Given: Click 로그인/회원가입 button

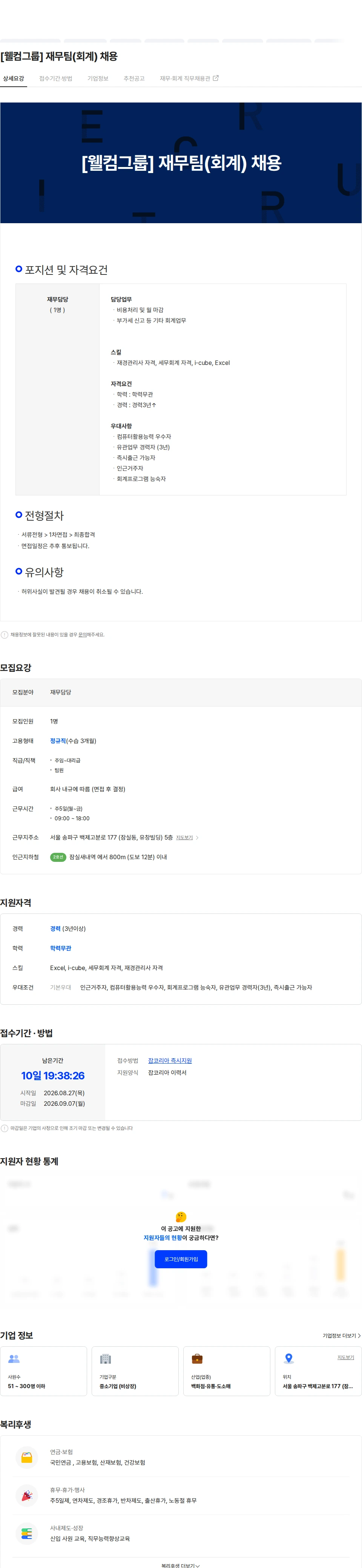Looking at the screenshot, I should [x=181, y=1259].
